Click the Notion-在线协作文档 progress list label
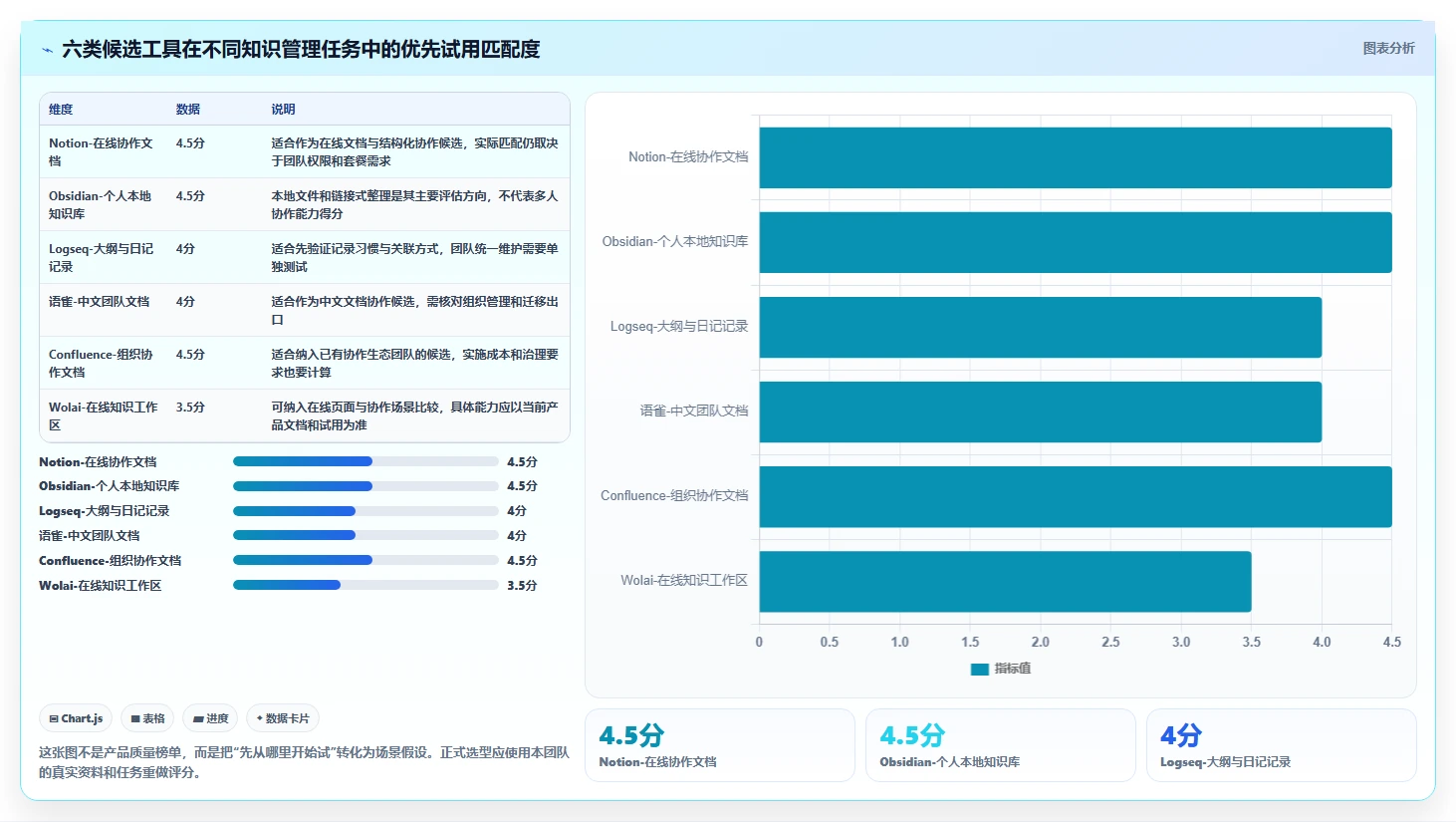This screenshot has width=1456, height=822. (98, 461)
